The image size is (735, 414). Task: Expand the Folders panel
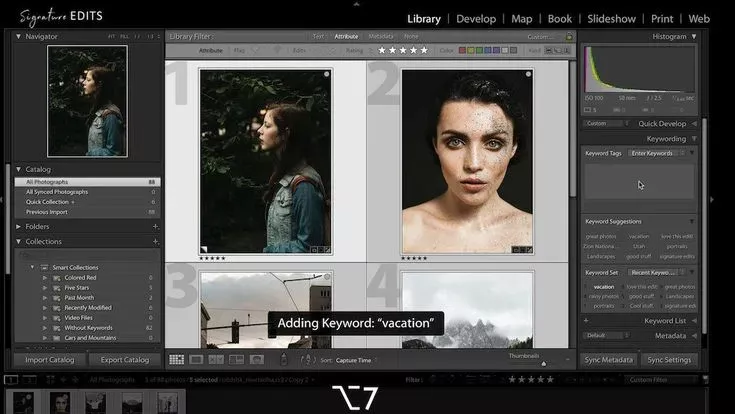[x=18, y=226]
